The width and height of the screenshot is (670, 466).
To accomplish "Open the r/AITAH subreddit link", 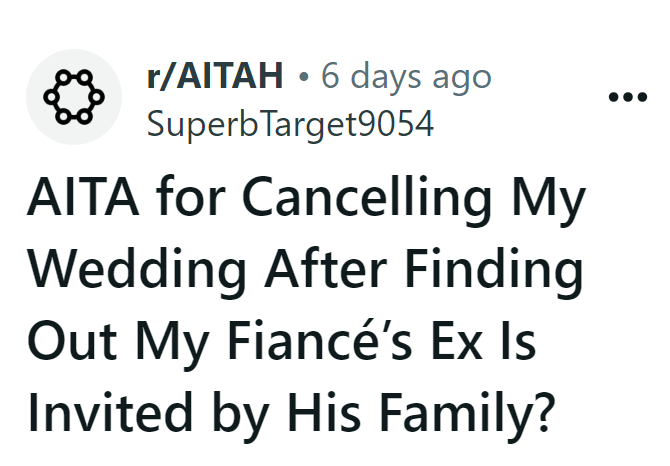I will tap(214, 76).
